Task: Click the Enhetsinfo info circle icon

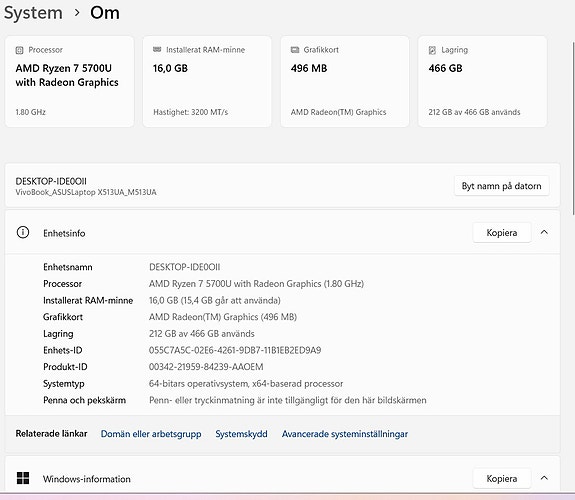Action: coord(23,232)
